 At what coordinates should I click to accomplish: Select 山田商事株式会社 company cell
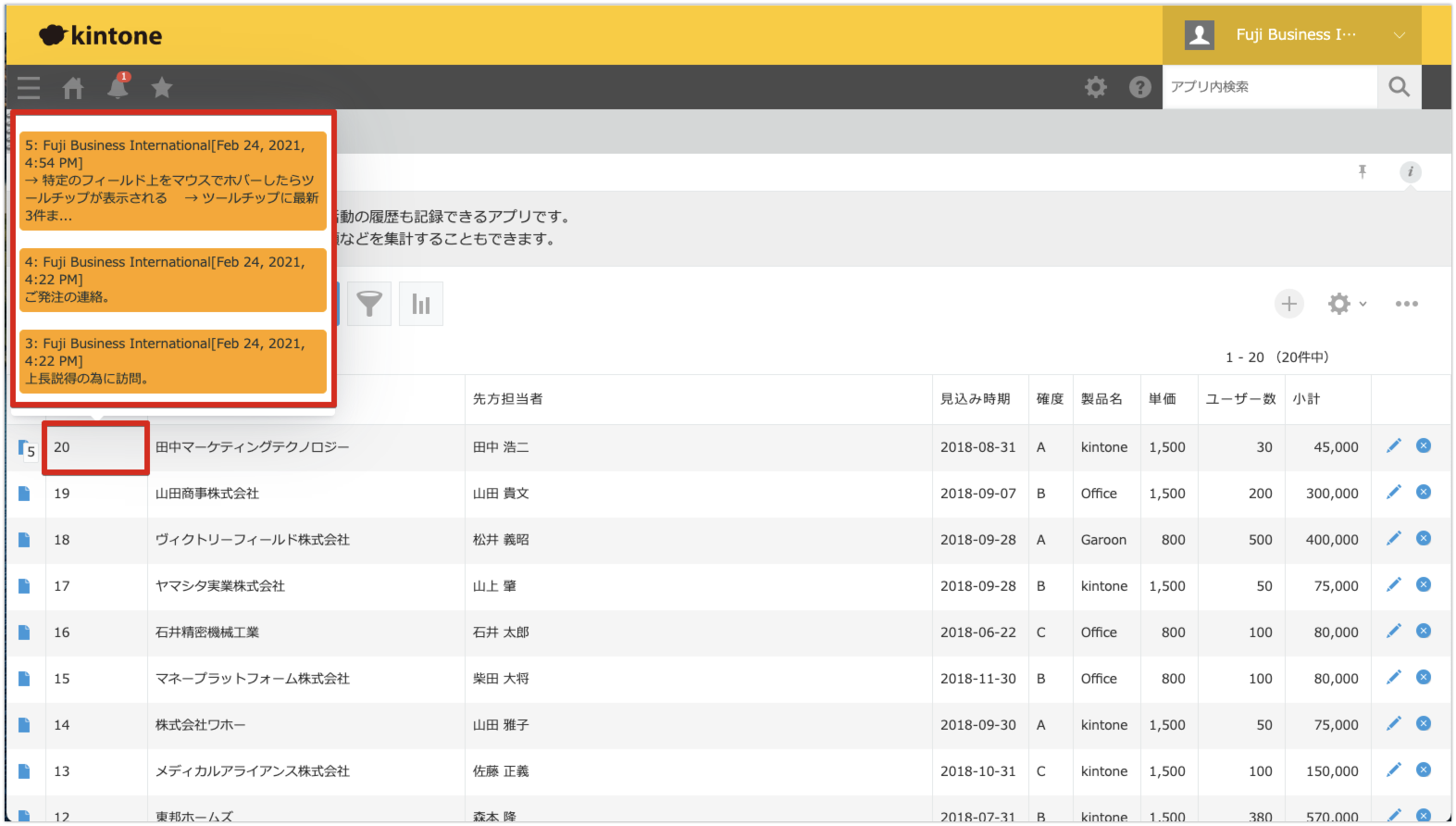306,494
